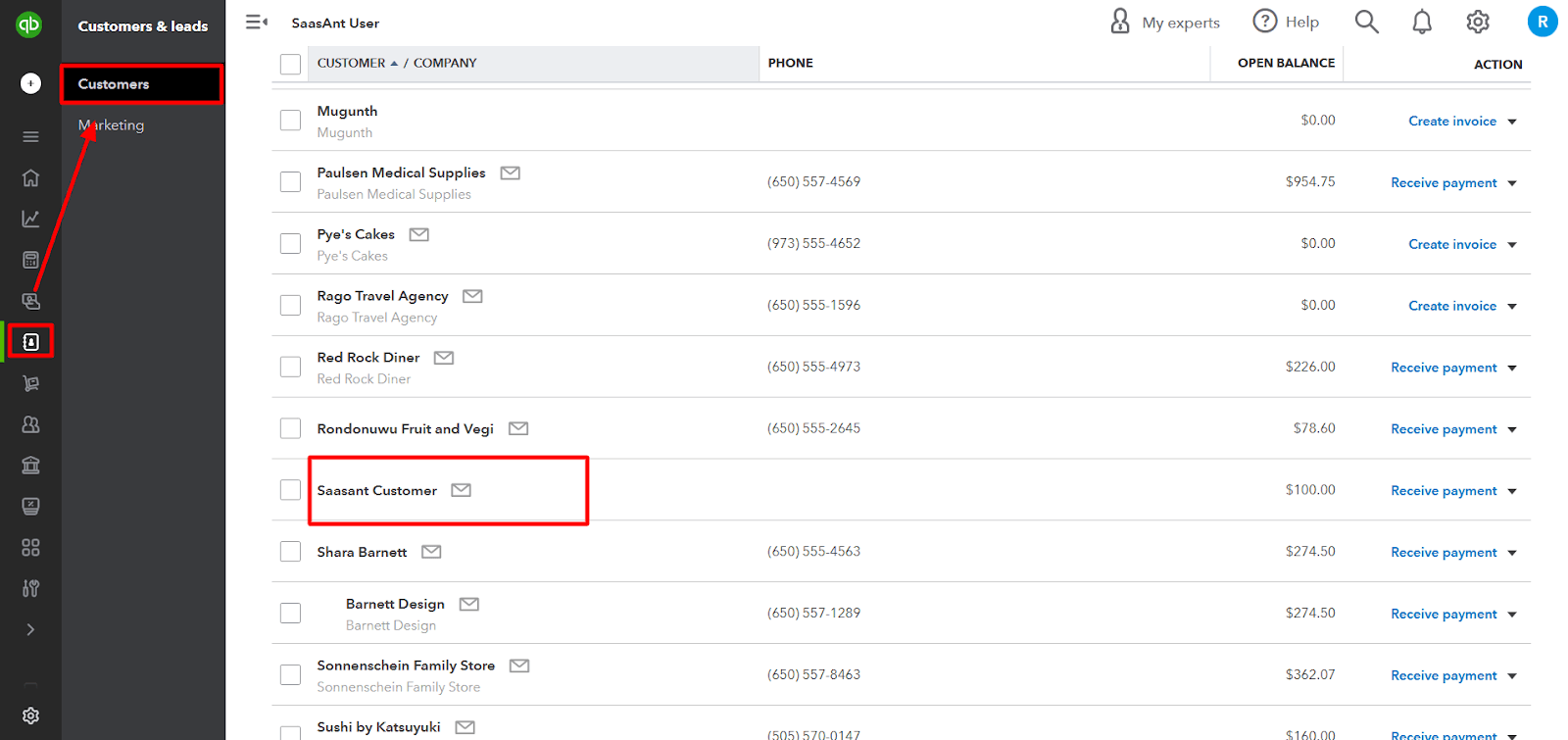Check the Shara Barnett checkbox
Screen dimensions: 1568x740
click(290, 551)
